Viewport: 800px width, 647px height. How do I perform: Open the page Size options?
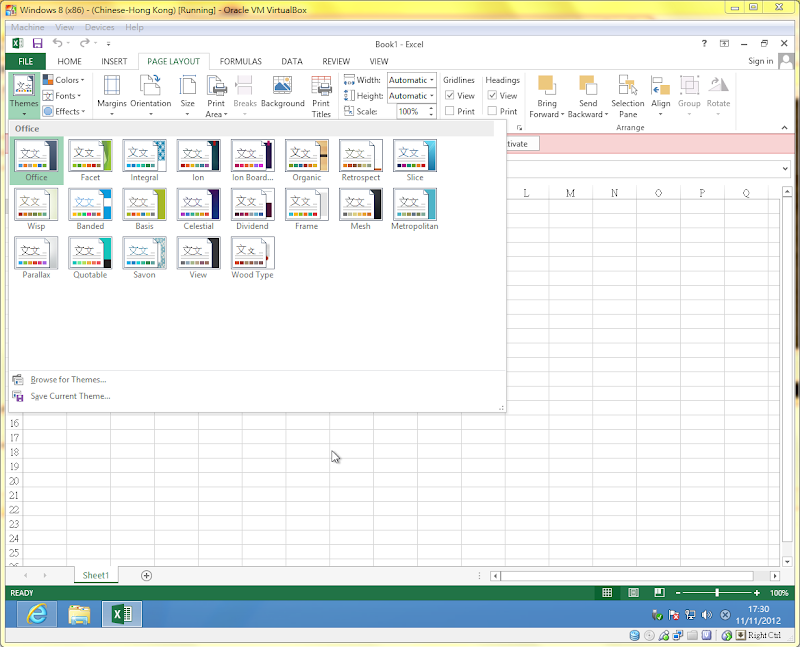pyautogui.click(x=187, y=95)
